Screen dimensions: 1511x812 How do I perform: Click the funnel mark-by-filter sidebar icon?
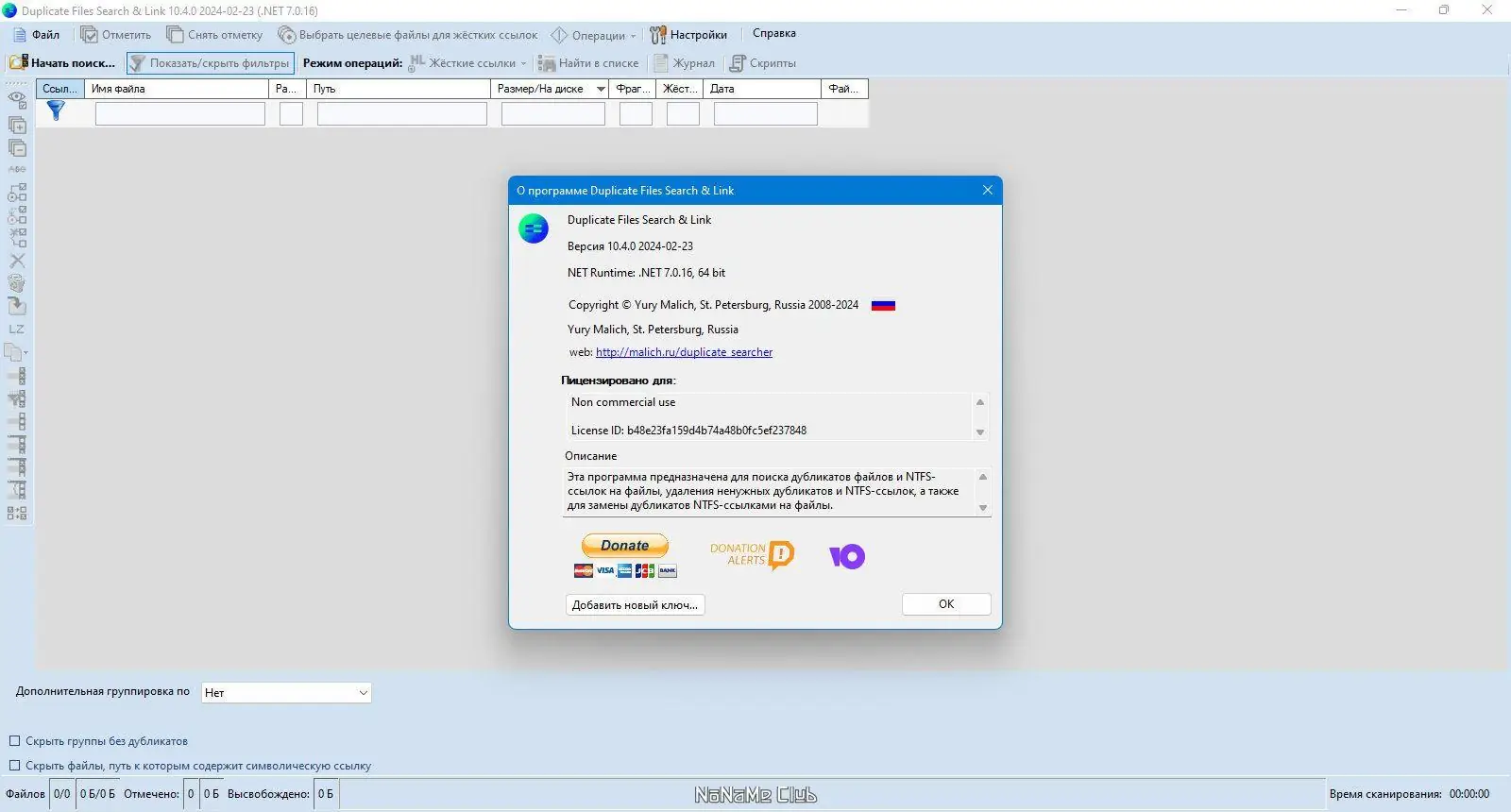[17, 398]
